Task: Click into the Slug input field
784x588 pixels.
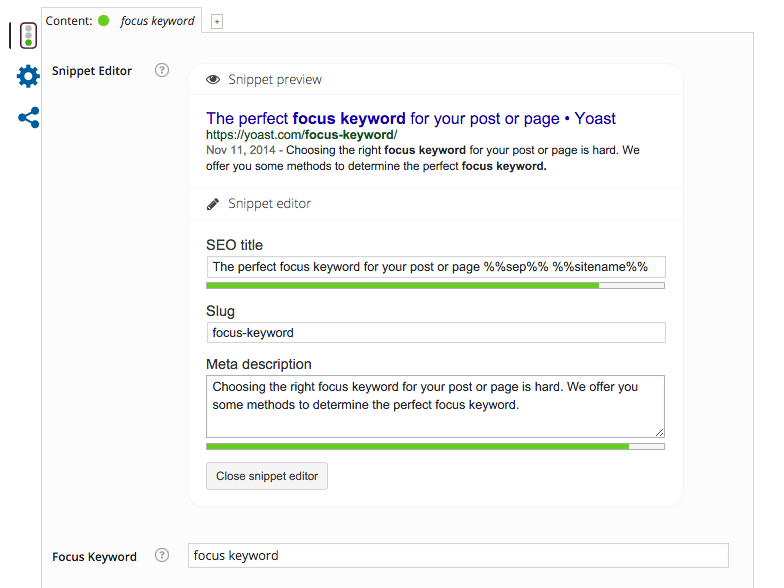Action: click(x=435, y=332)
